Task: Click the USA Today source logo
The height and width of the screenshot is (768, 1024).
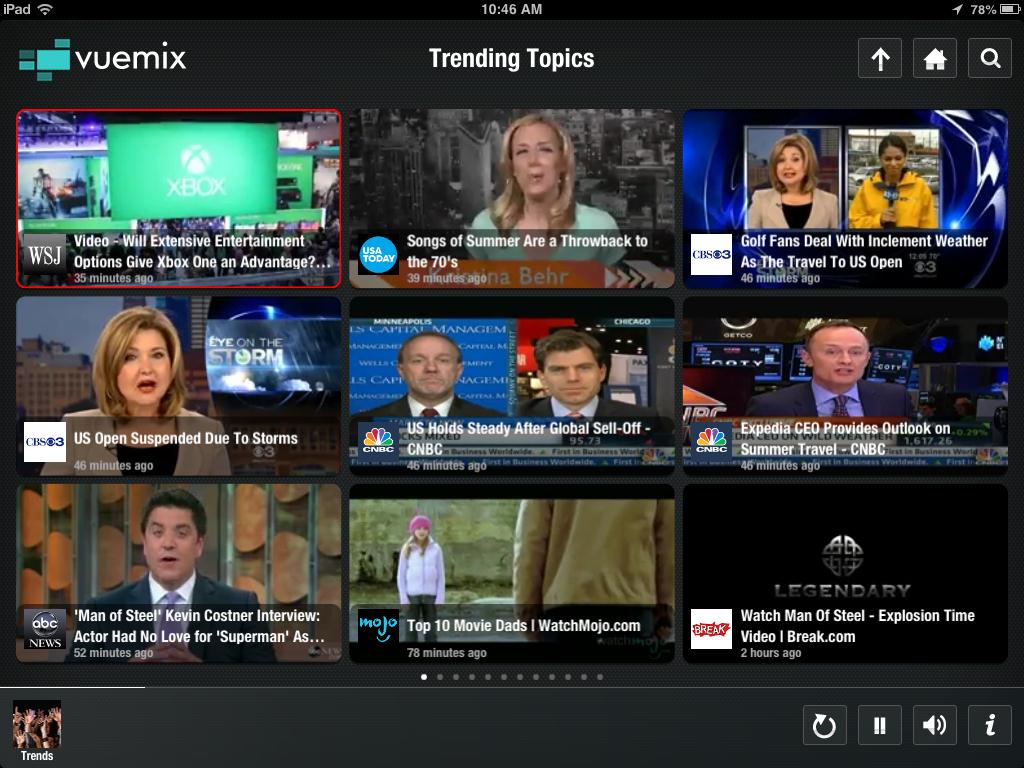Action: click(379, 255)
